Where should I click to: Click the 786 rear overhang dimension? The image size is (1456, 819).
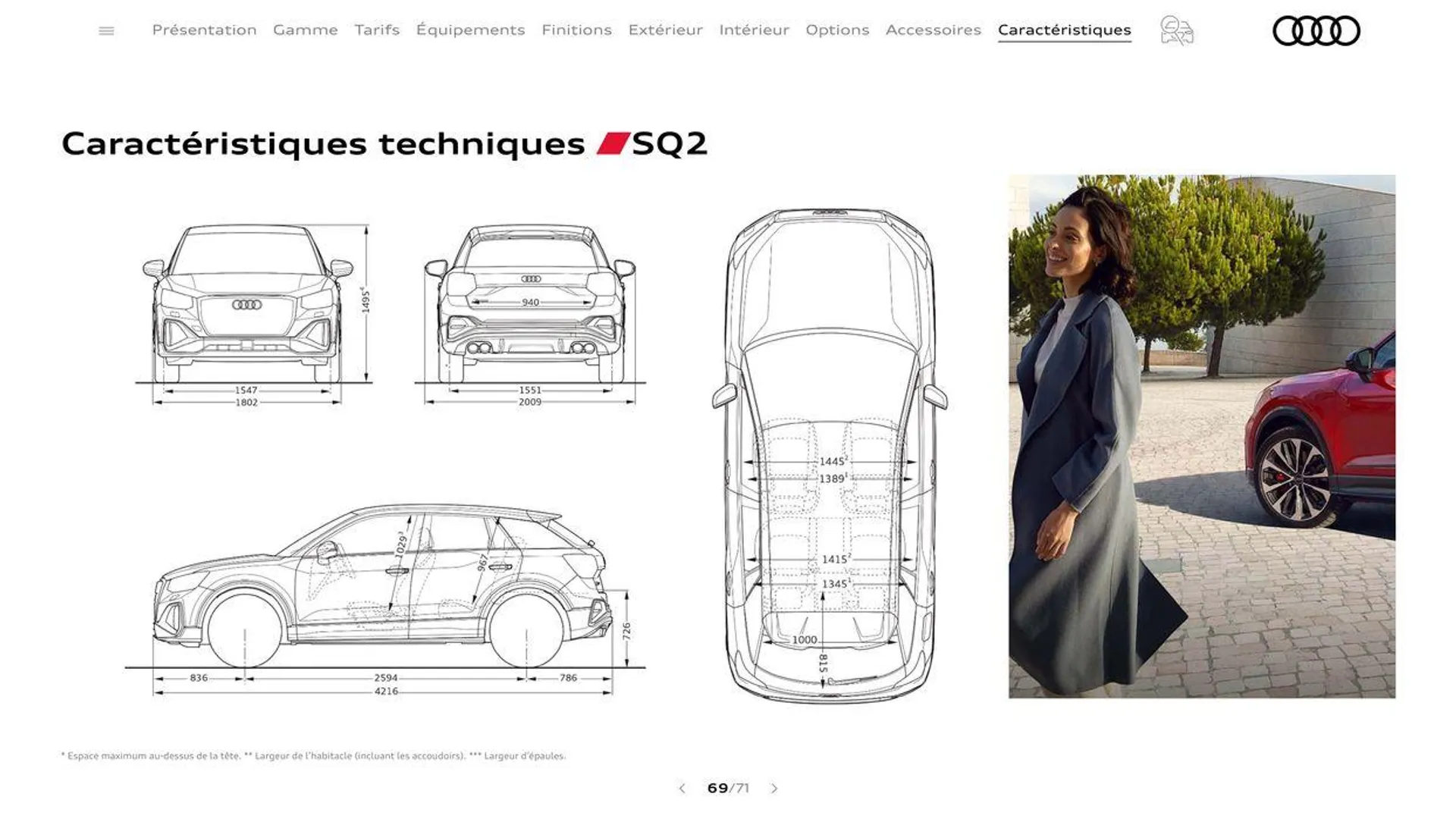568,678
